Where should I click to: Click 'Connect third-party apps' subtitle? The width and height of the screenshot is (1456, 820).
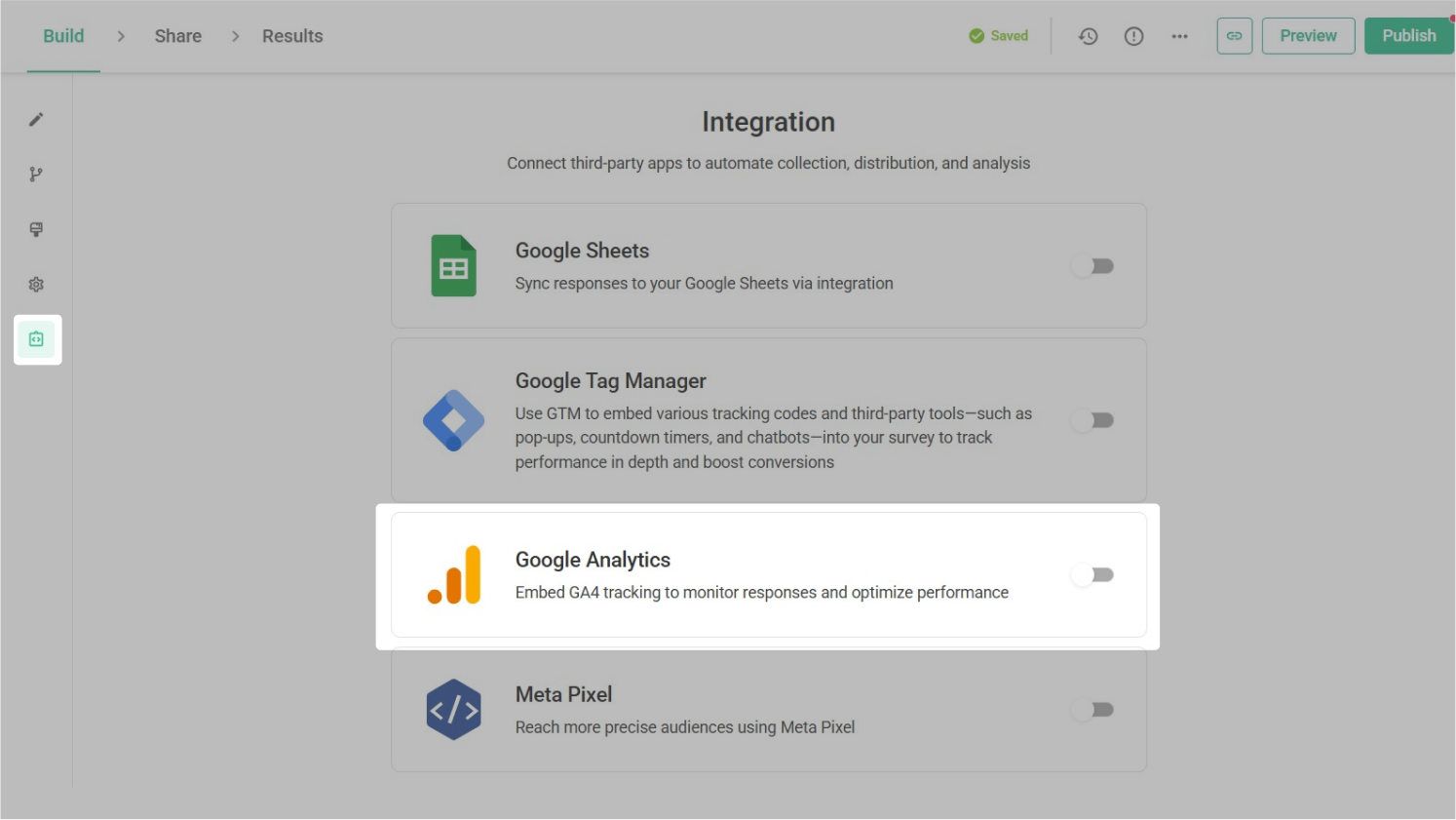pos(768,163)
